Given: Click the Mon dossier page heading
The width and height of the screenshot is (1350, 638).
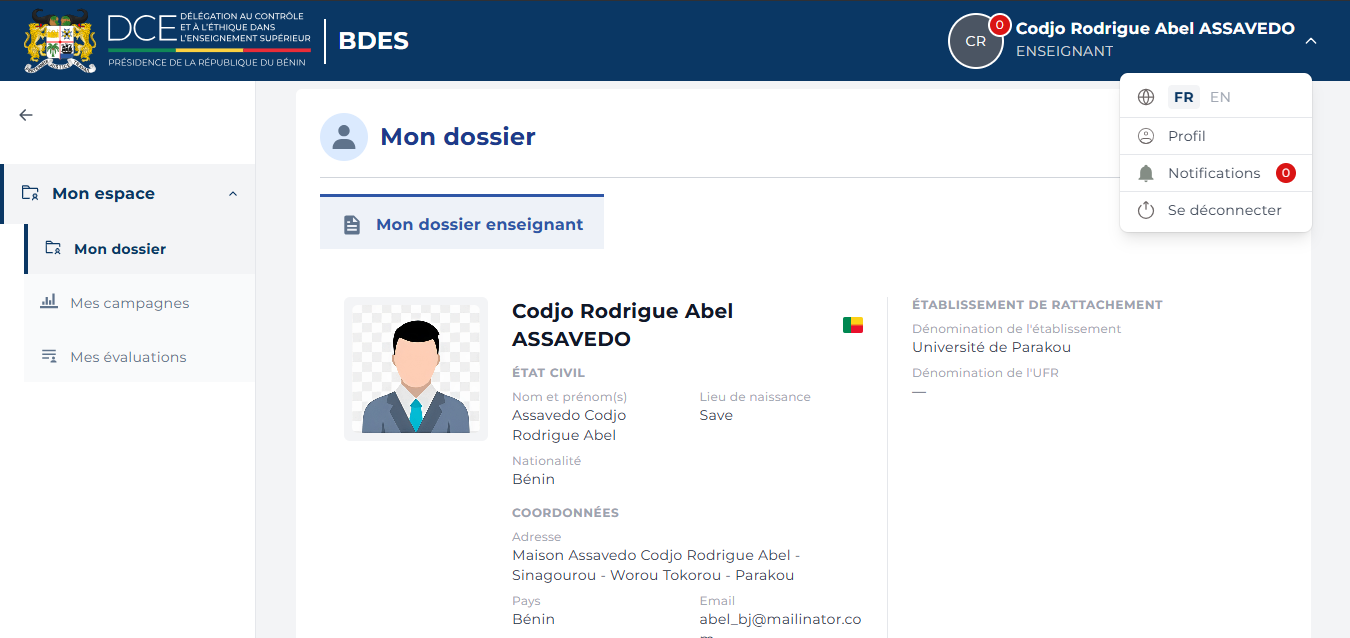Looking at the screenshot, I should click(458, 137).
